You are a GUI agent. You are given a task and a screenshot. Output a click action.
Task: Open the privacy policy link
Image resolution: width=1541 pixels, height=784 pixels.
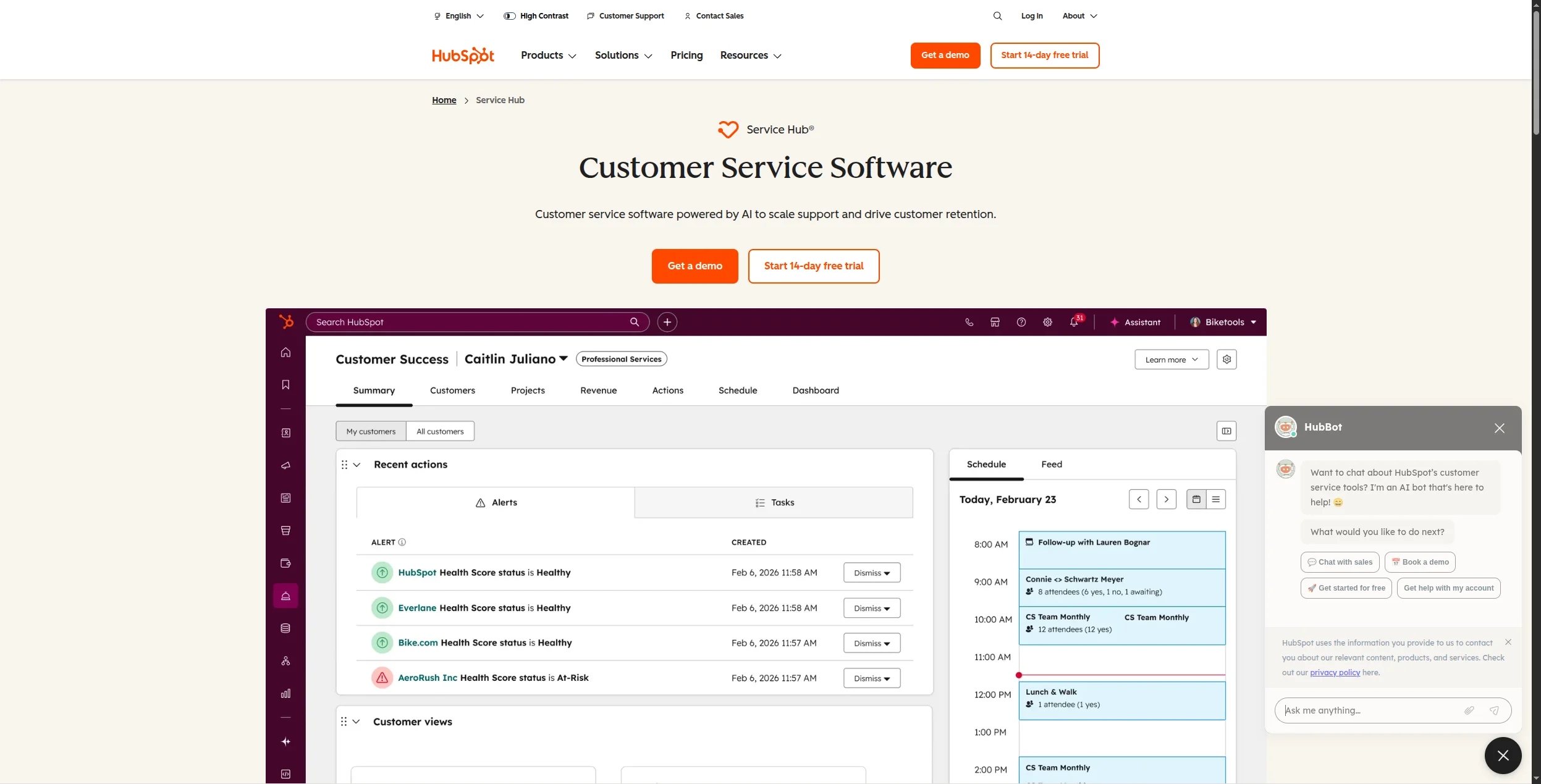pyautogui.click(x=1335, y=673)
